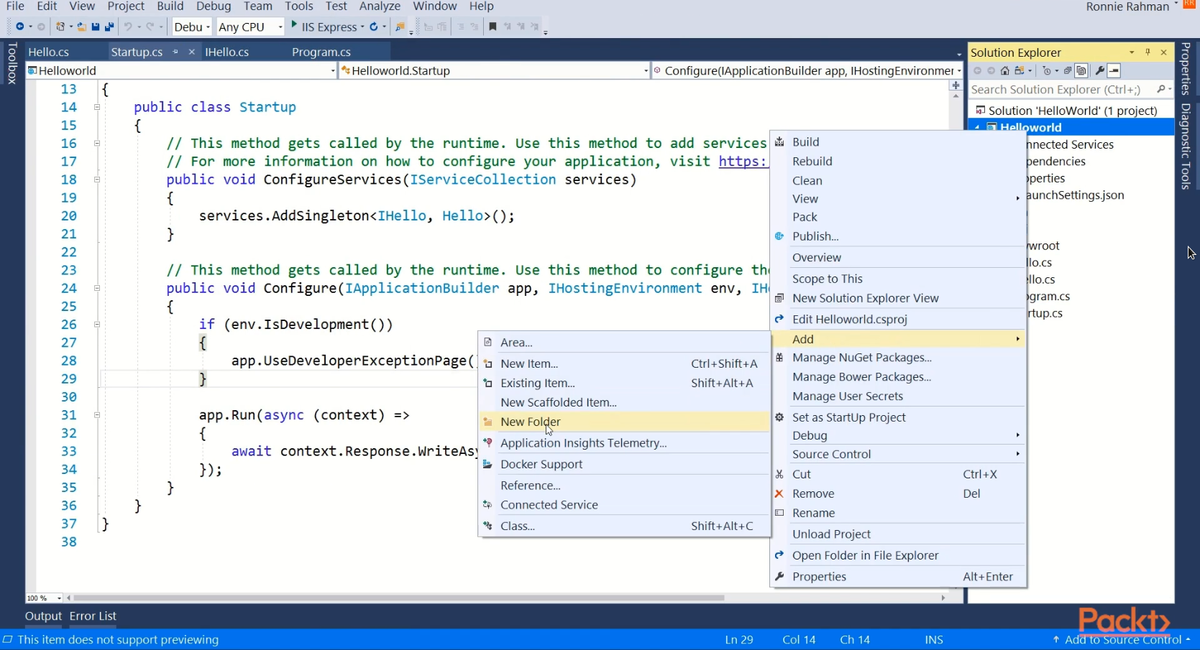Open the document tab overflow dropdown
This screenshot has height=650, width=1200.
click(959, 53)
